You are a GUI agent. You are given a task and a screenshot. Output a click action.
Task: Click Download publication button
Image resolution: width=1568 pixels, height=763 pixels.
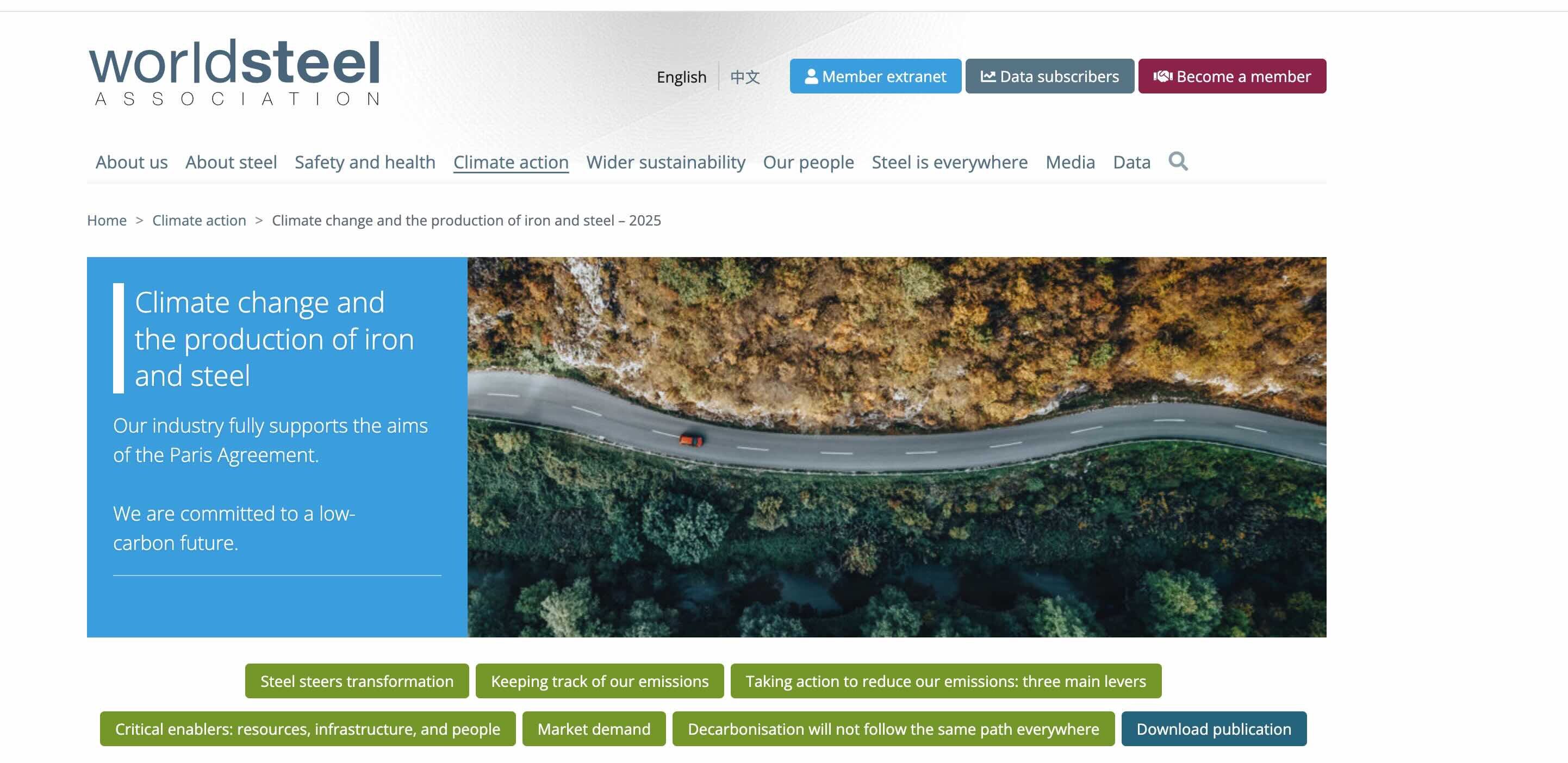click(1214, 729)
